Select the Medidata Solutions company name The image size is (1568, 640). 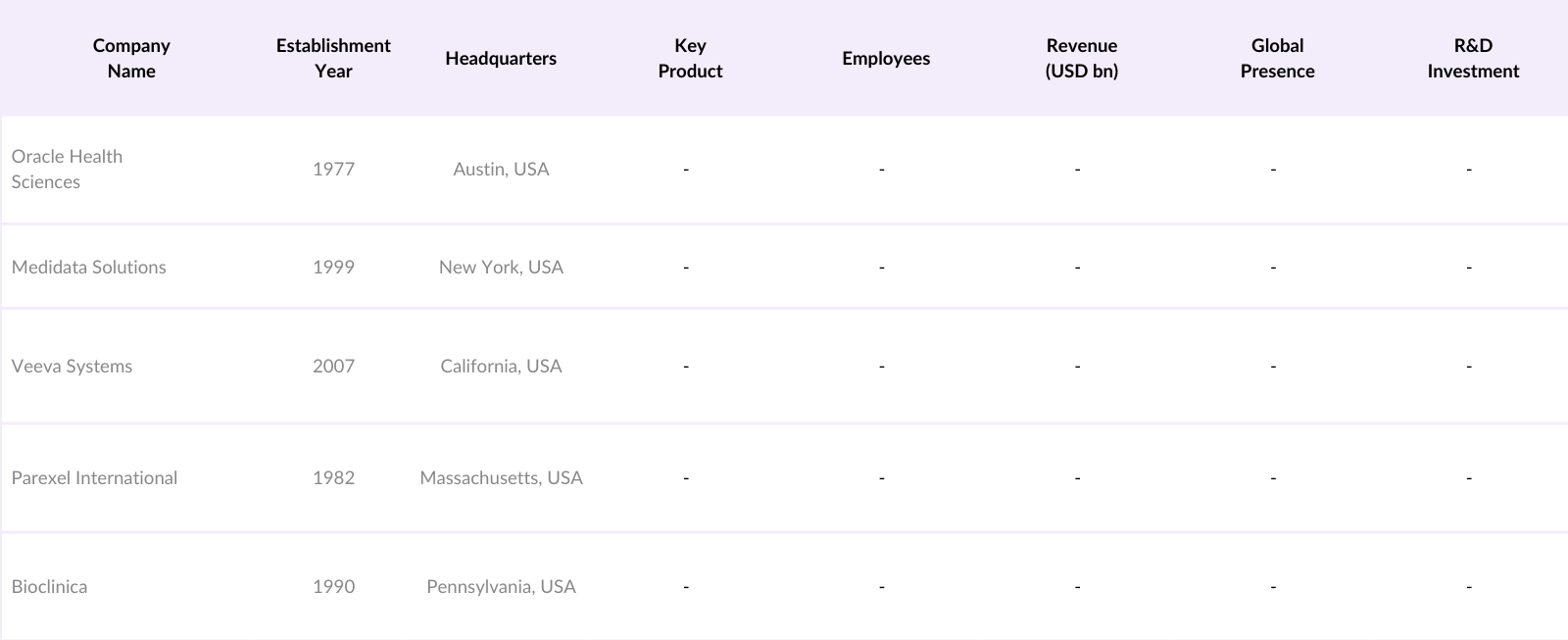[89, 267]
